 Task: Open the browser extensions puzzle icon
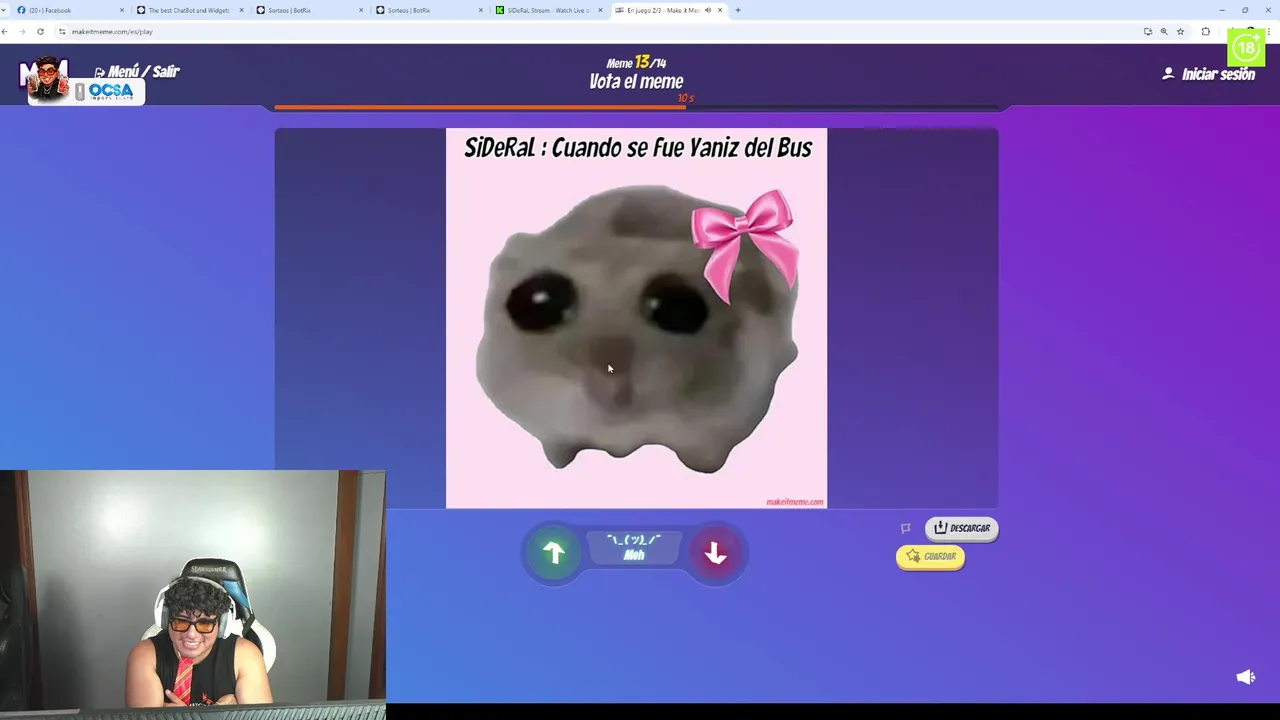[1205, 31]
